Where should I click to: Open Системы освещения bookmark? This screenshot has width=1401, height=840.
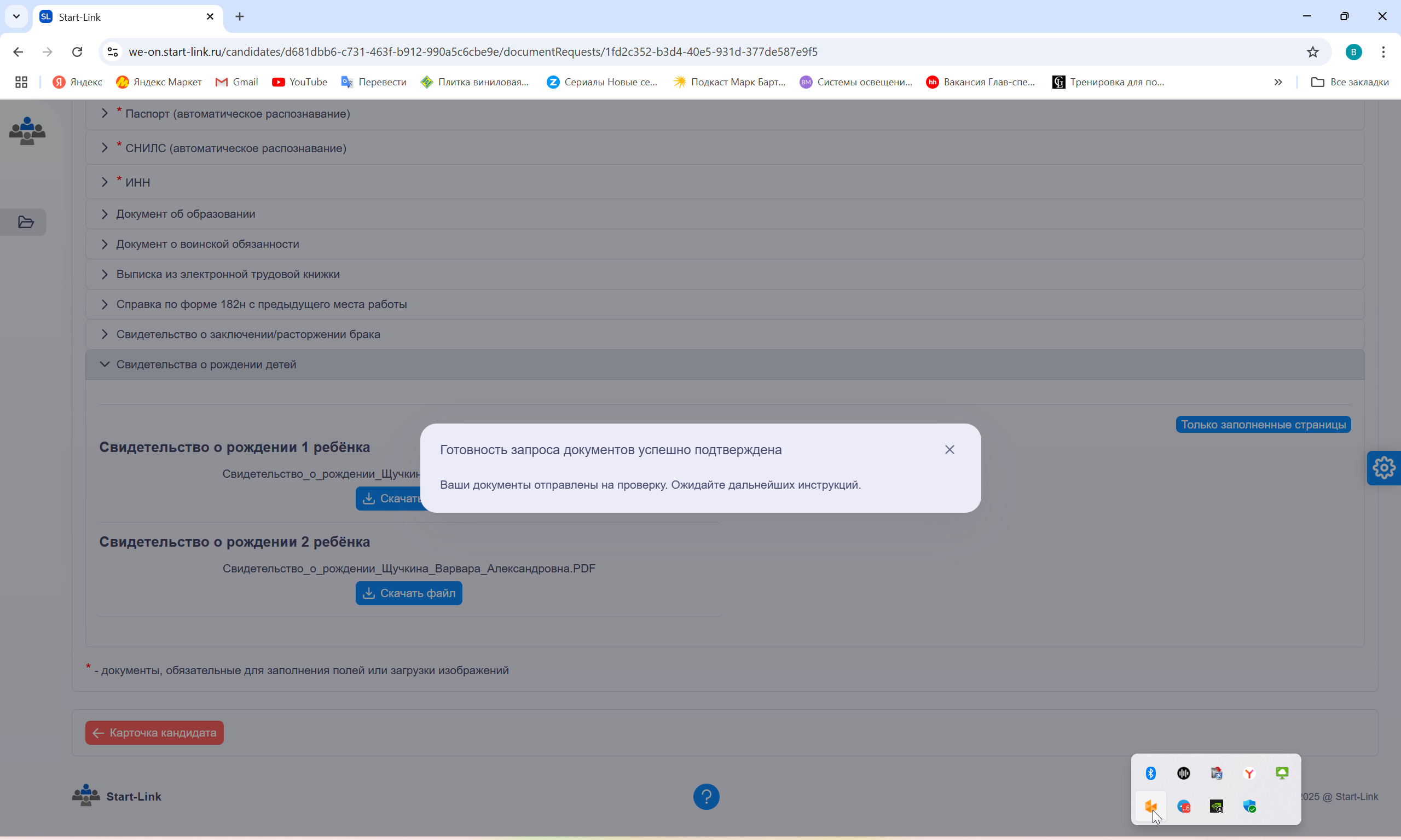pyautogui.click(x=856, y=82)
